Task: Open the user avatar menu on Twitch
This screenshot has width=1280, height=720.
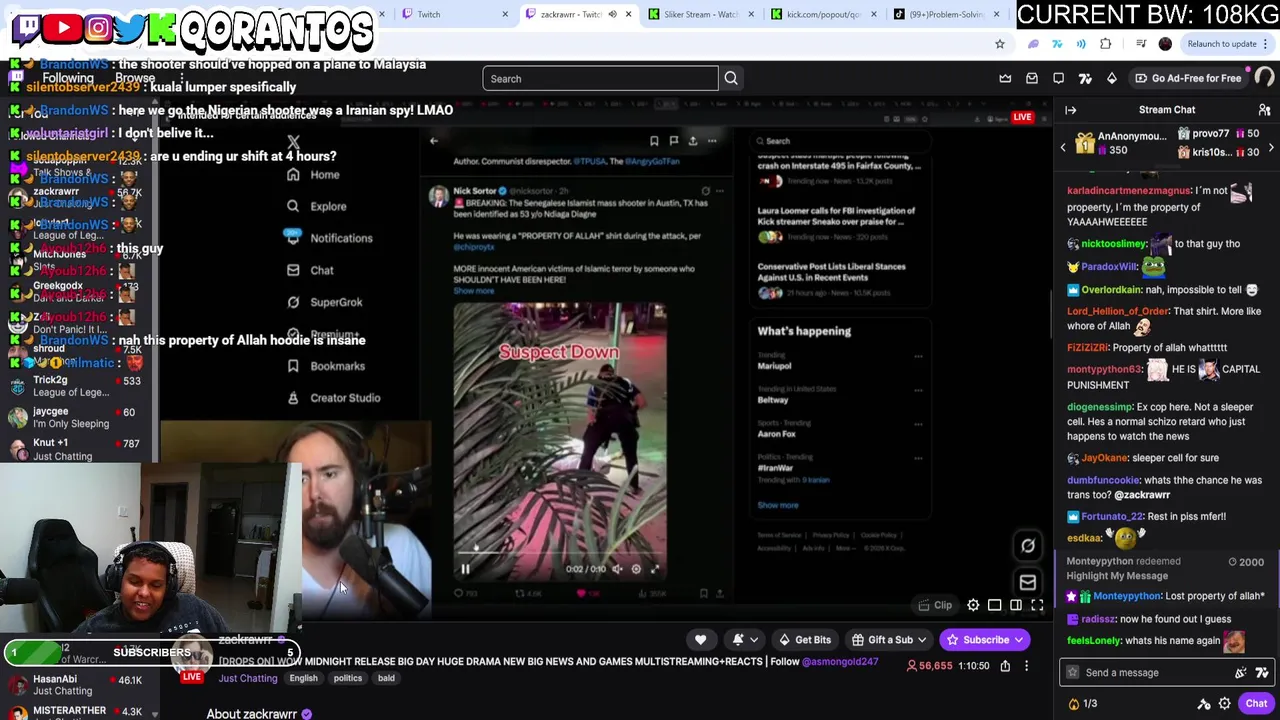Action: (1266, 78)
